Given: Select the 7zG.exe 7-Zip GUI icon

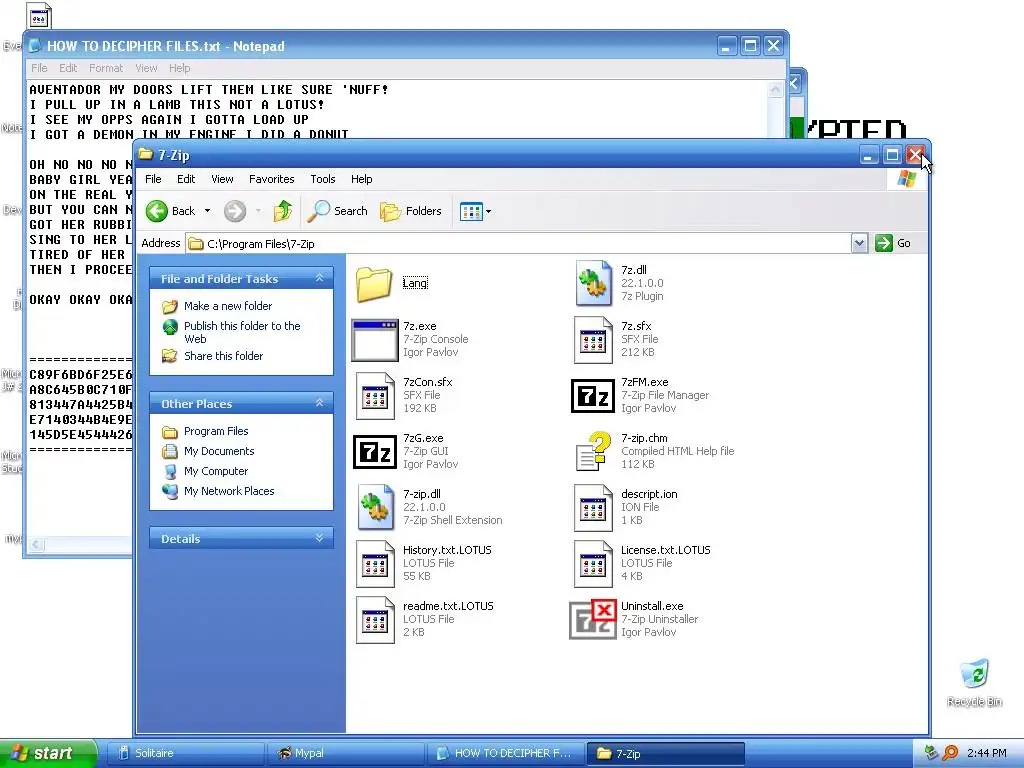Looking at the screenshot, I should (x=375, y=452).
